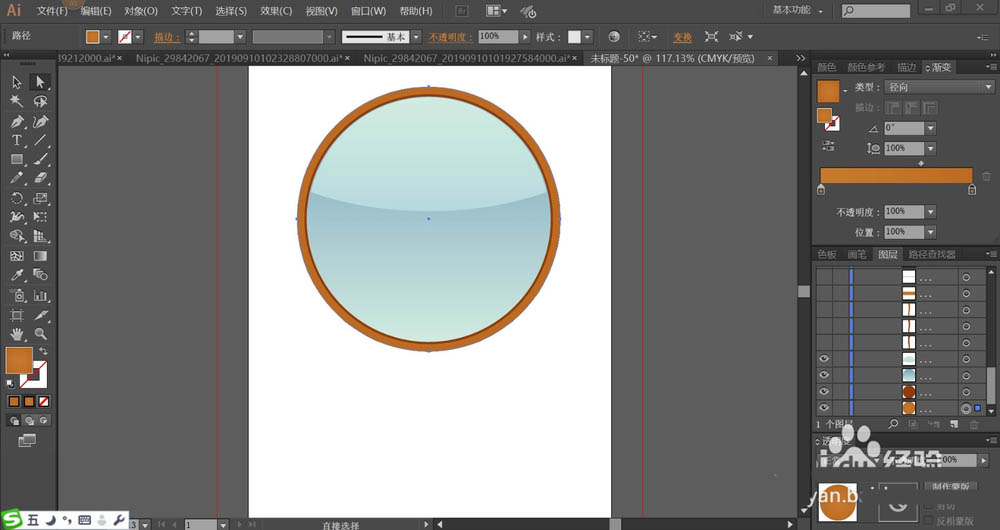The width and height of the screenshot is (1000, 530).
Task: Select the Mesh tool
Action: pyautogui.click(x=17, y=256)
